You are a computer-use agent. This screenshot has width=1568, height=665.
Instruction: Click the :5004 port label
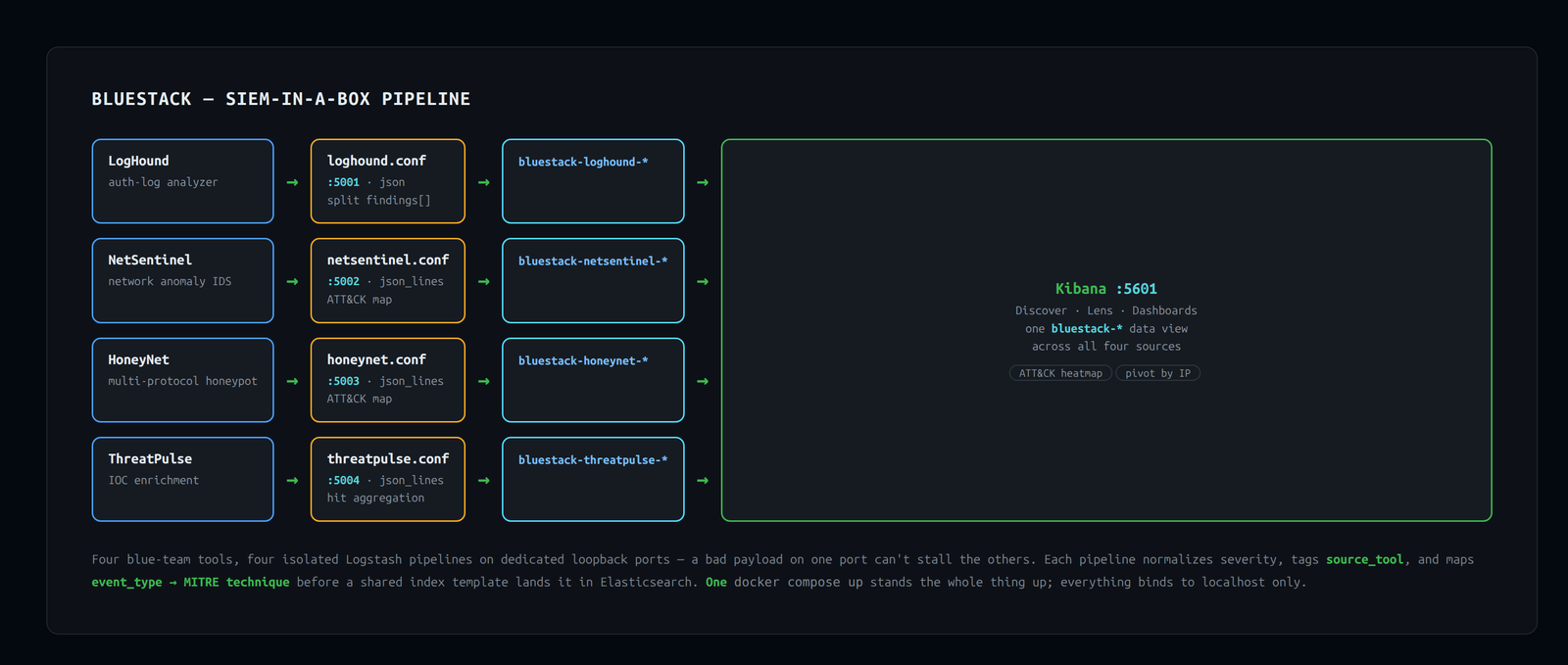343,480
